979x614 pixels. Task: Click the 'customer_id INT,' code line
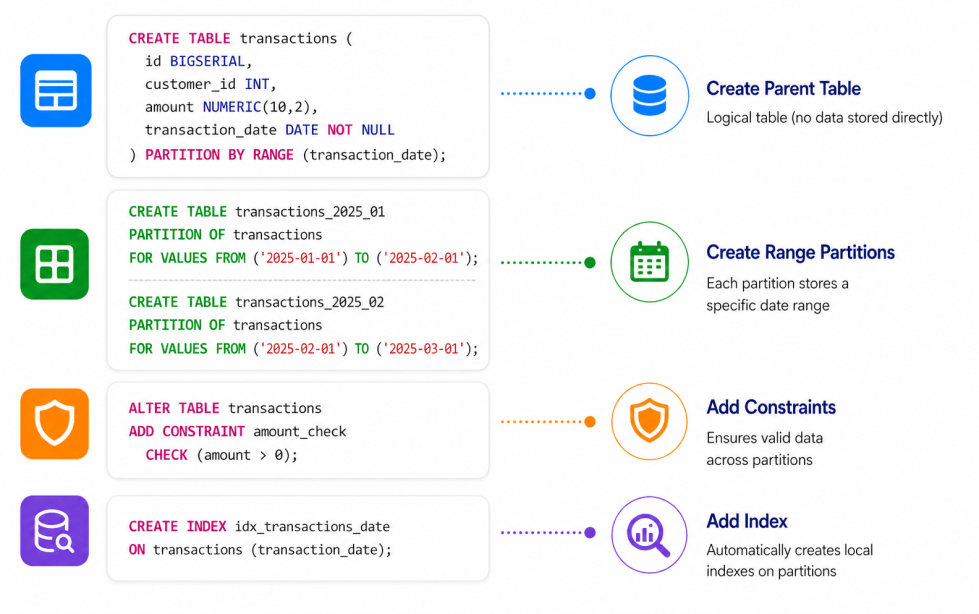click(210, 84)
